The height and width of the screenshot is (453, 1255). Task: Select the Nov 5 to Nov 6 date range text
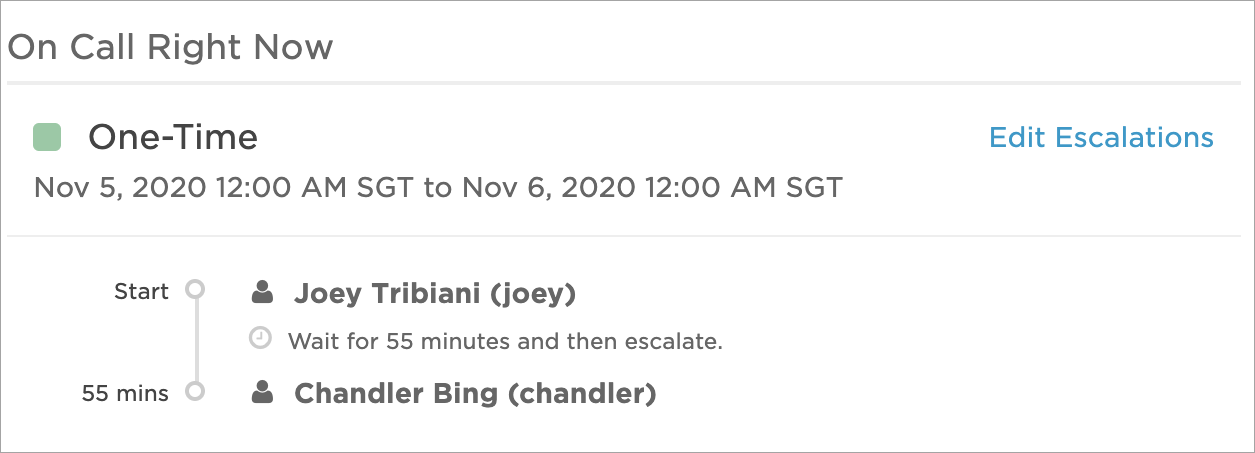pyautogui.click(x=438, y=188)
